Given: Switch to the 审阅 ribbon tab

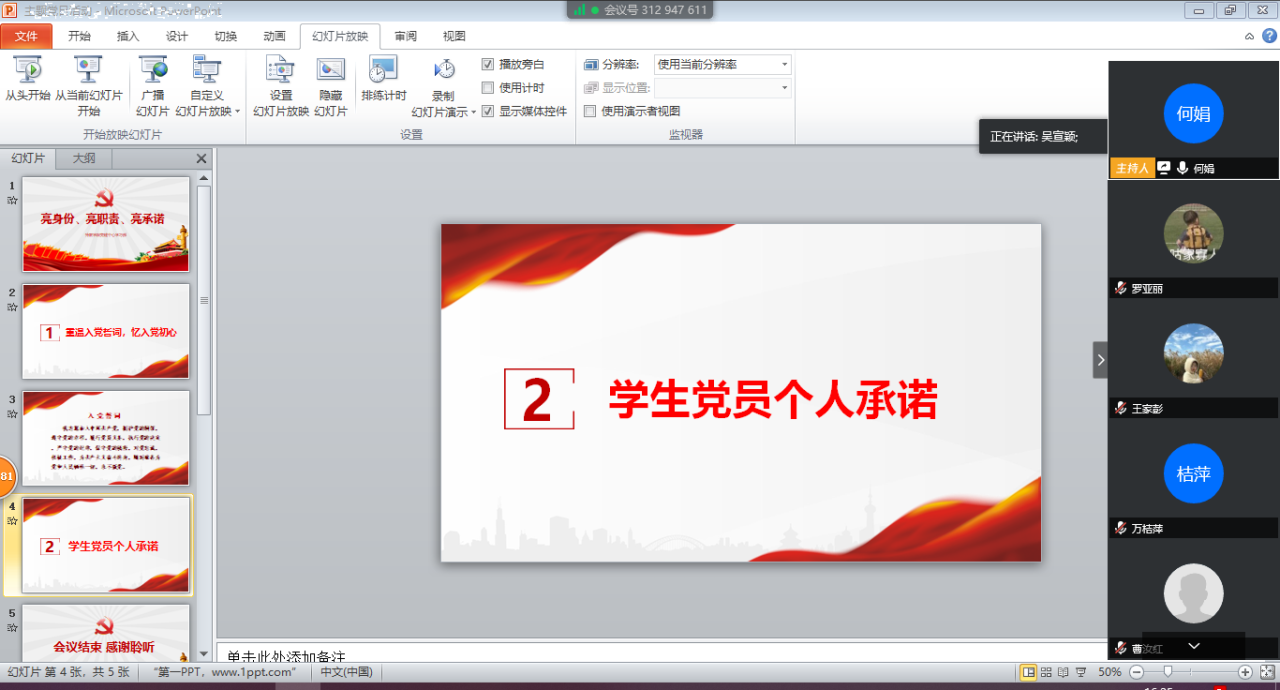Looking at the screenshot, I should tap(405, 36).
